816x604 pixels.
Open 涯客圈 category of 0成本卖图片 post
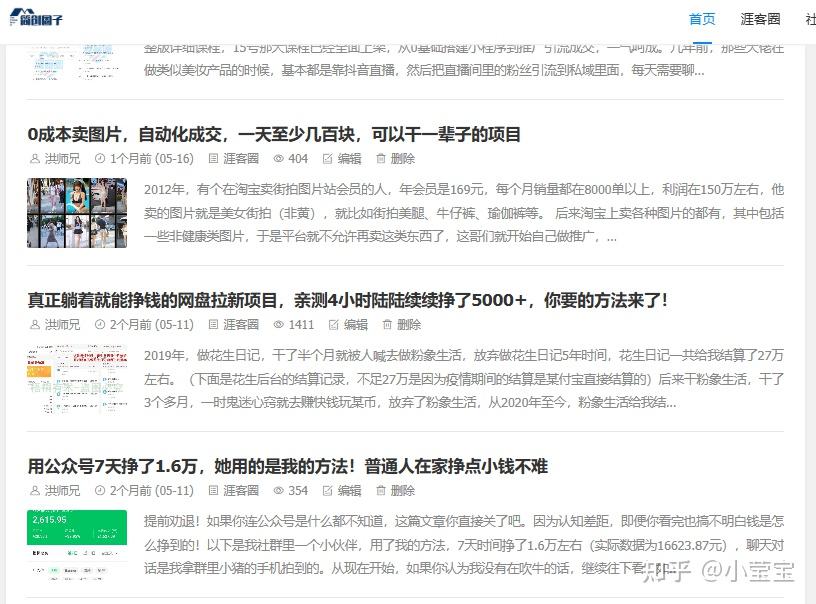[x=241, y=159]
